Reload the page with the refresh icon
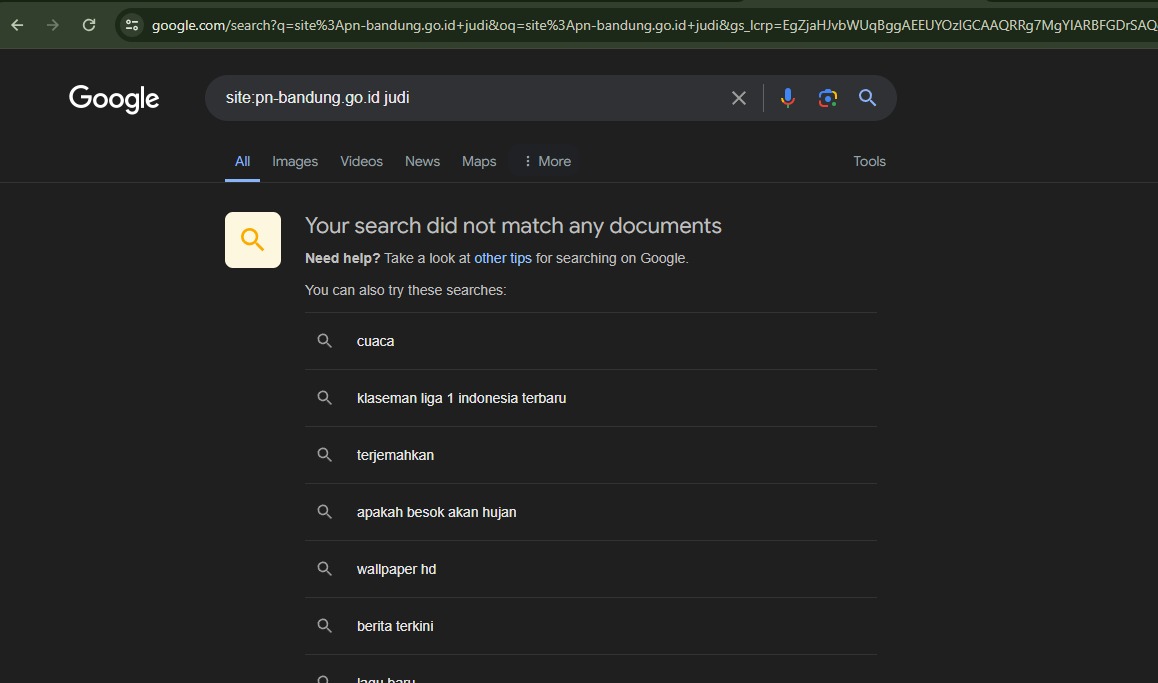Viewport: 1158px width, 683px height. click(89, 25)
